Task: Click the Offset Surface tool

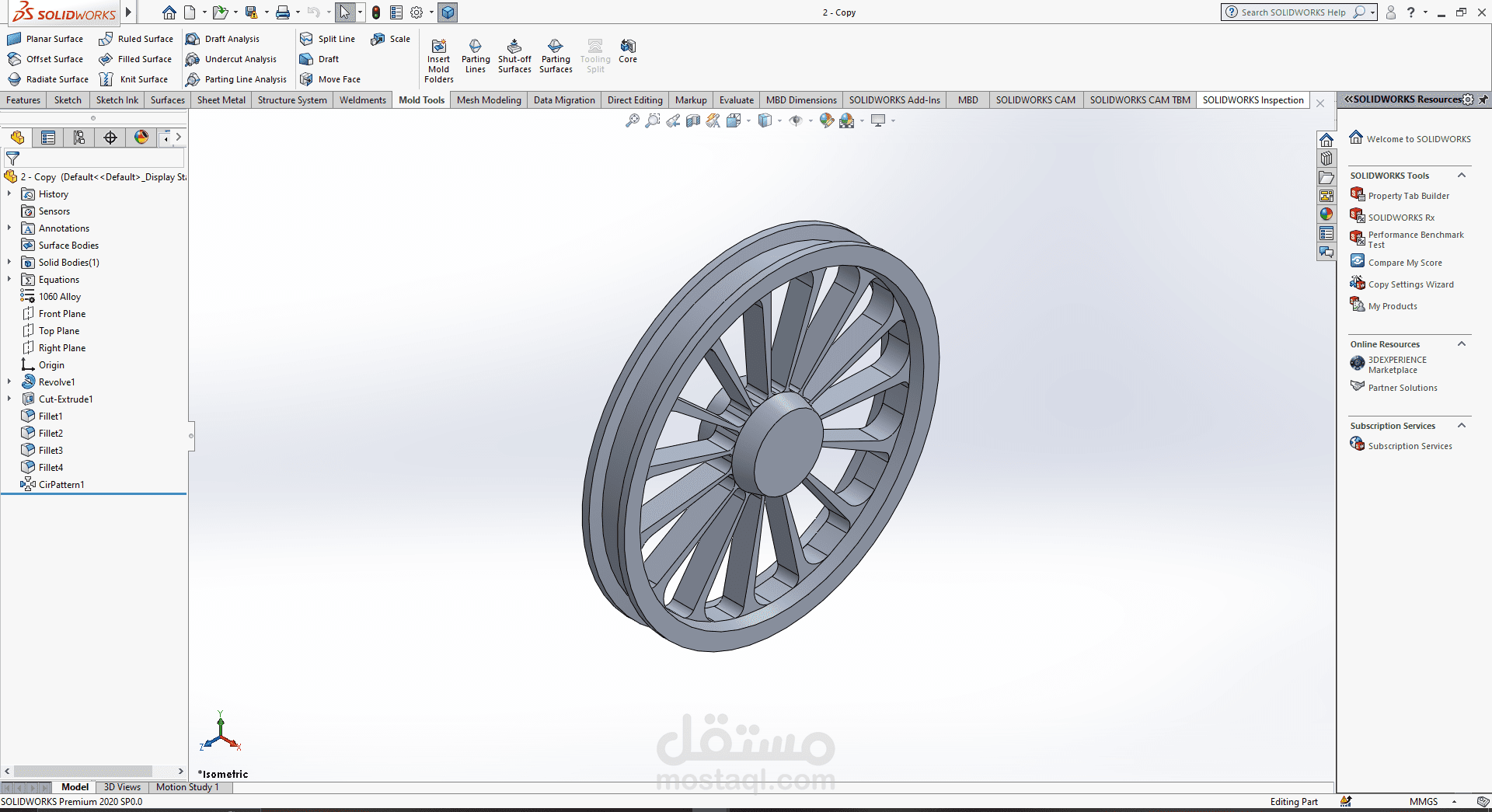Action: 45,59
